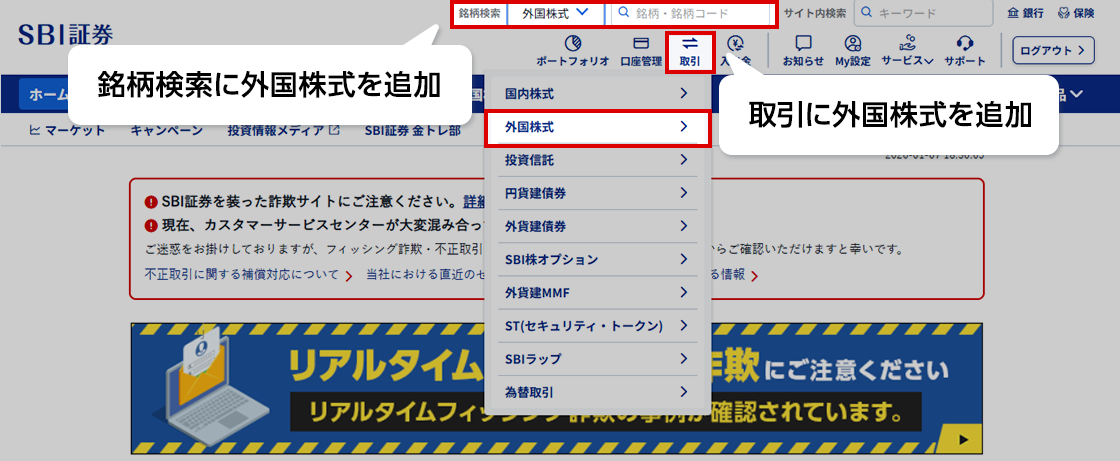1120x461 pixels.
Task: Open the マーケット market tab
Action: [68, 130]
